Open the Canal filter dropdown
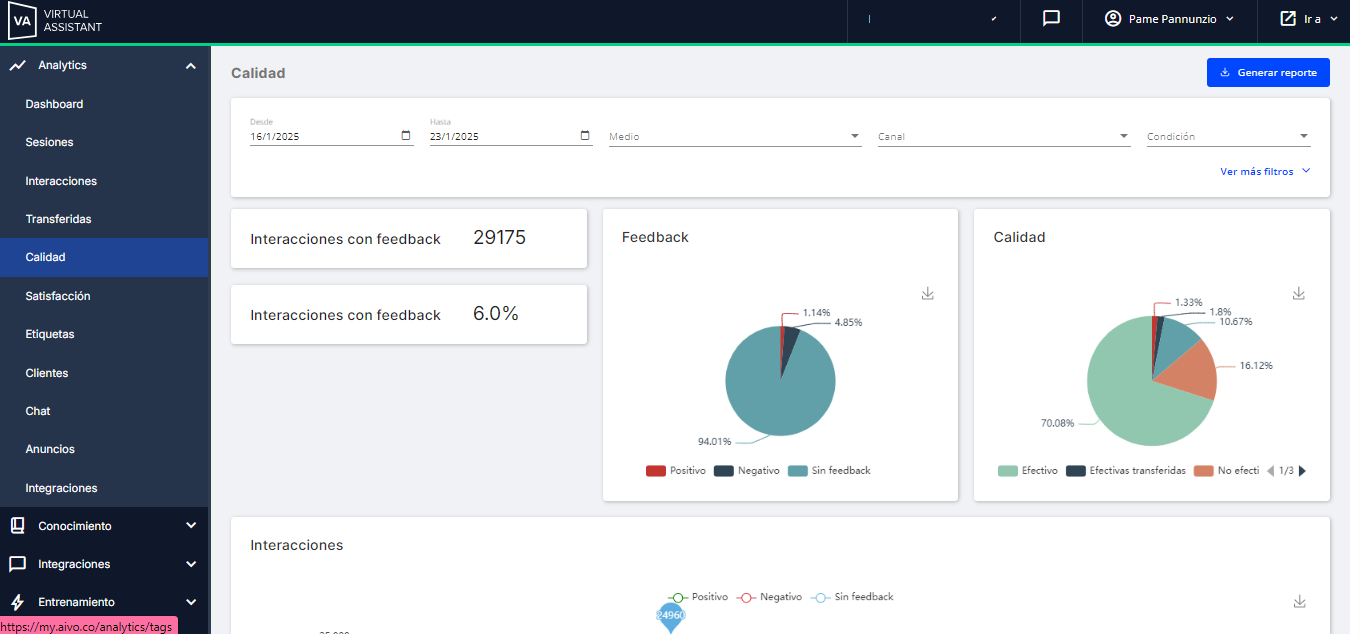This screenshot has width=1359, height=642. tap(1003, 137)
